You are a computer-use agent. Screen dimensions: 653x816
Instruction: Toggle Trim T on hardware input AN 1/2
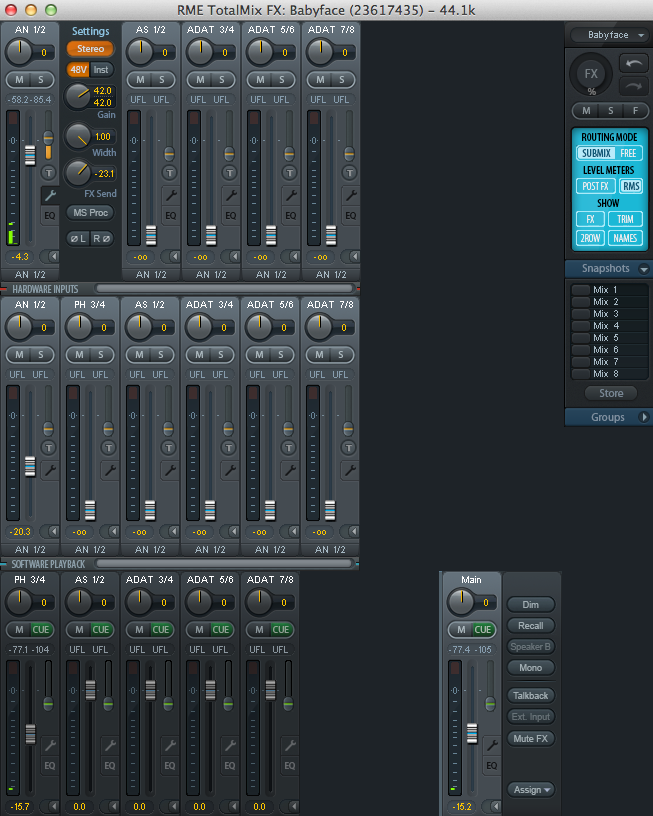tap(48, 172)
